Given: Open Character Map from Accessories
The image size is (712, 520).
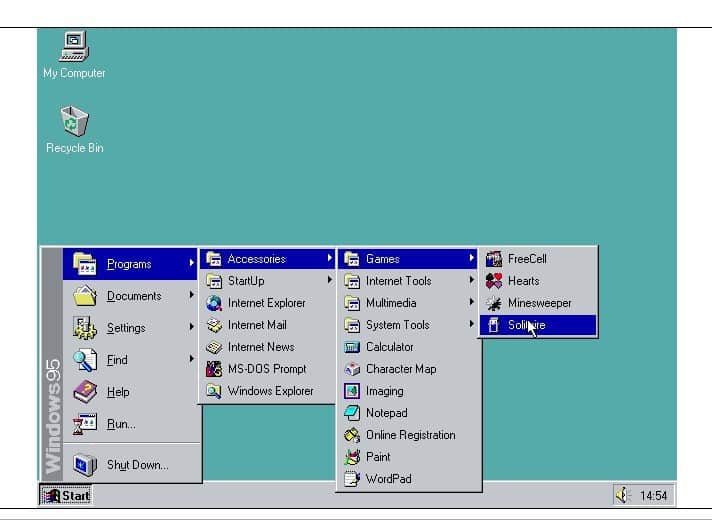Looking at the screenshot, I should (x=407, y=369).
